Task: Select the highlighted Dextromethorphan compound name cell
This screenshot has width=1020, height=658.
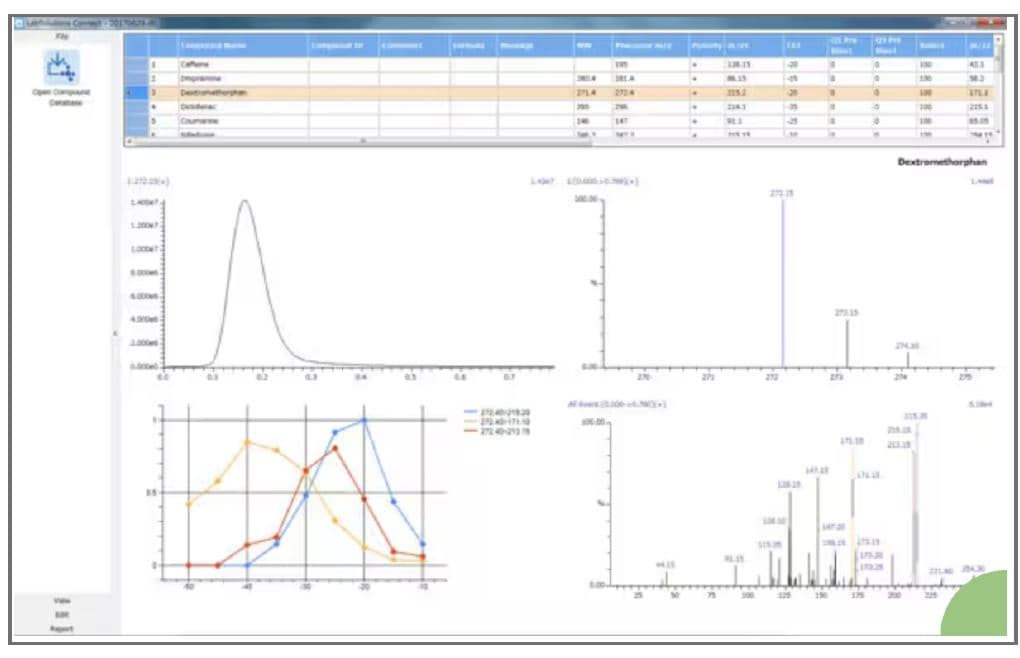Action: tap(243, 93)
